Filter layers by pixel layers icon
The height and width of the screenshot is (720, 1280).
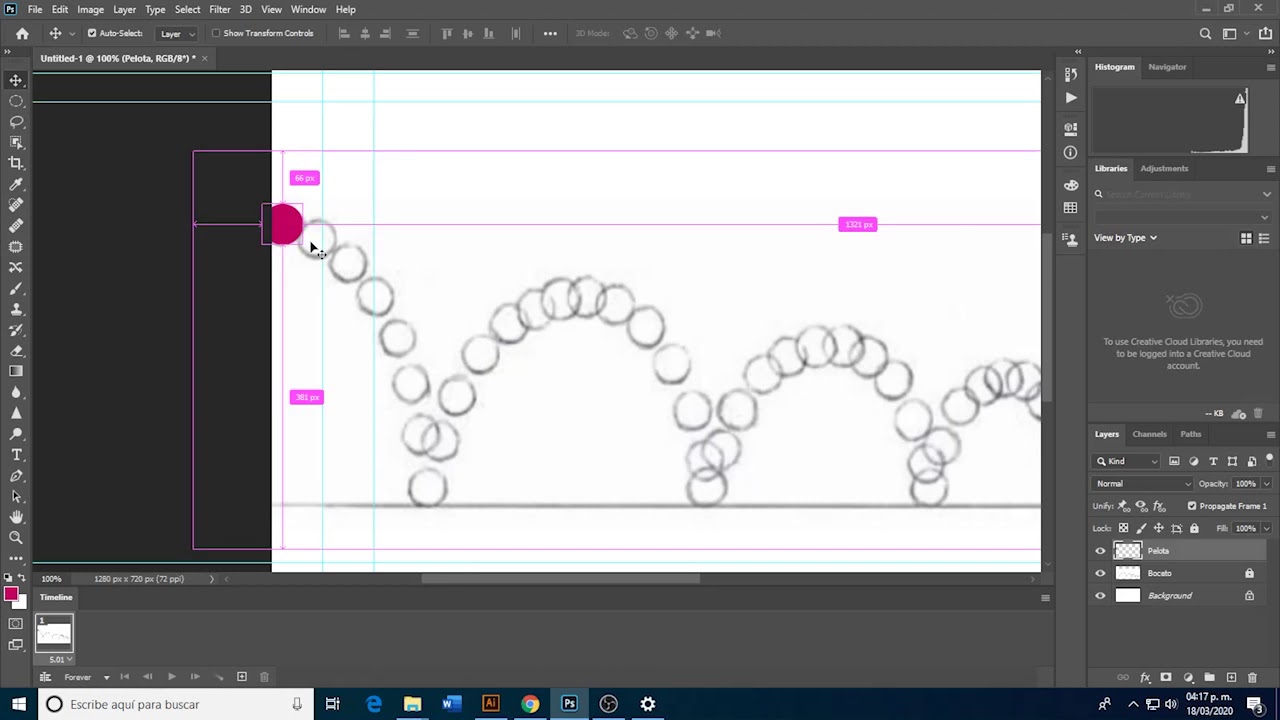pyautogui.click(x=1175, y=461)
